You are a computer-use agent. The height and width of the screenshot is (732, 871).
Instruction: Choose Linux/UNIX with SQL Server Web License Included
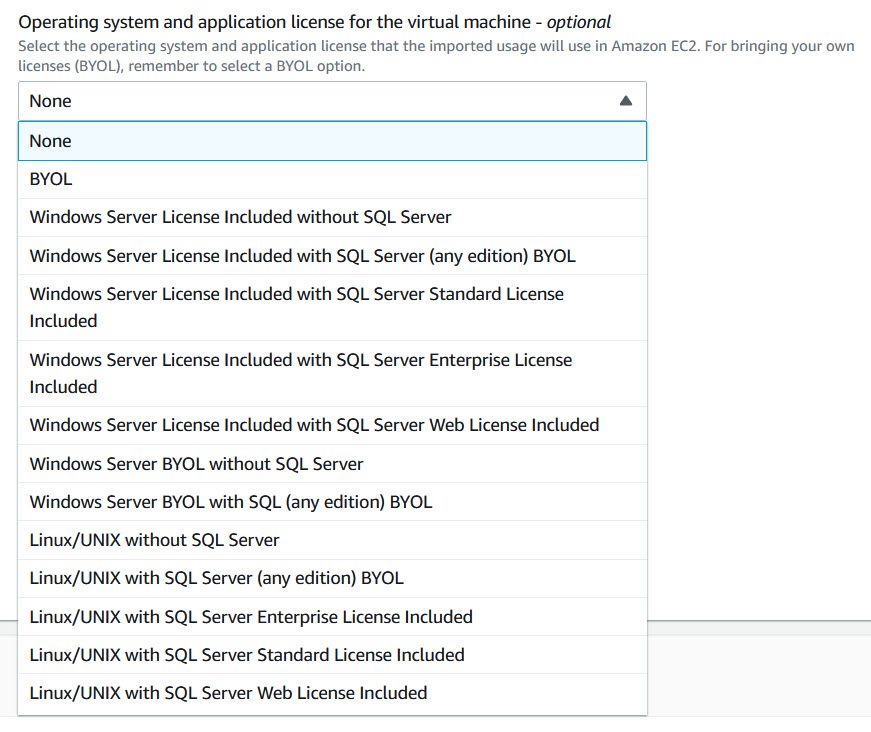(332, 694)
